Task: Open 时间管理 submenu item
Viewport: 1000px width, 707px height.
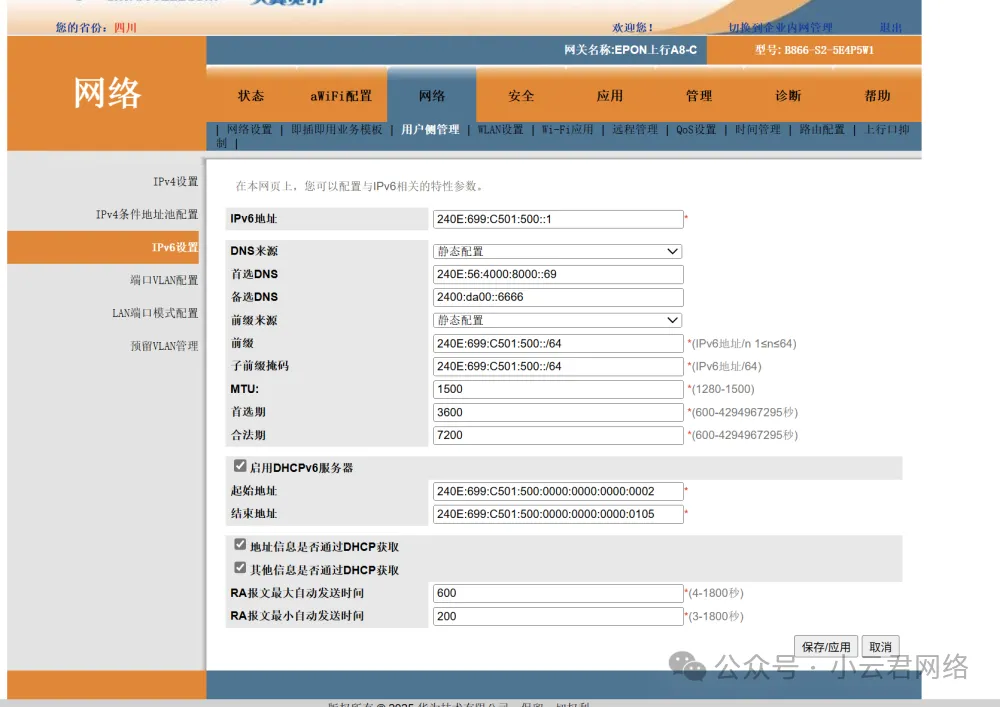Action: click(758, 129)
